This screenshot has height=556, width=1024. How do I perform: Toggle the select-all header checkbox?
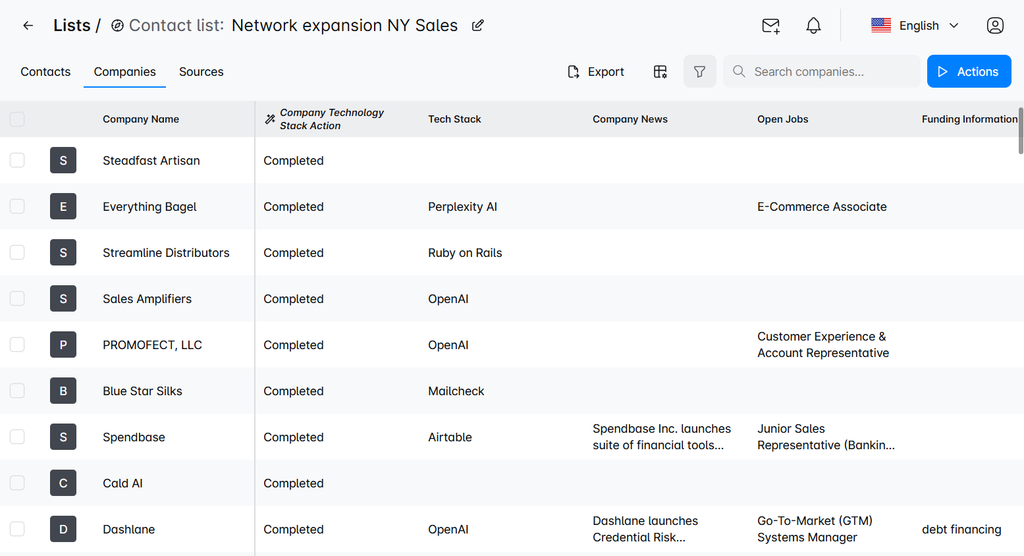click(17, 119)
